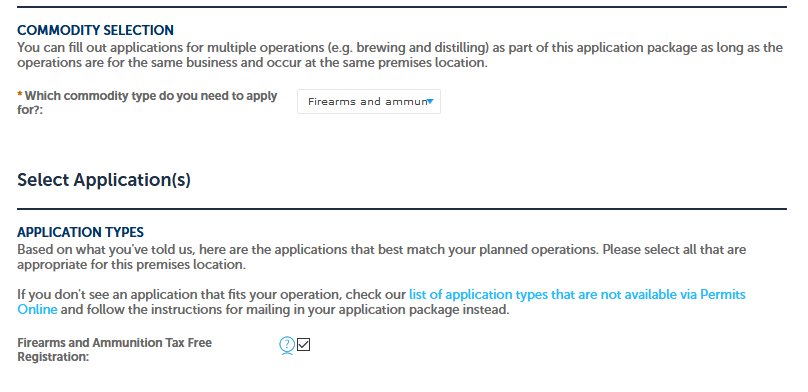Screen dimensions: 808x392
Task: Click the divider line below Select Application(s)
Action: click(x=402, y=209)
